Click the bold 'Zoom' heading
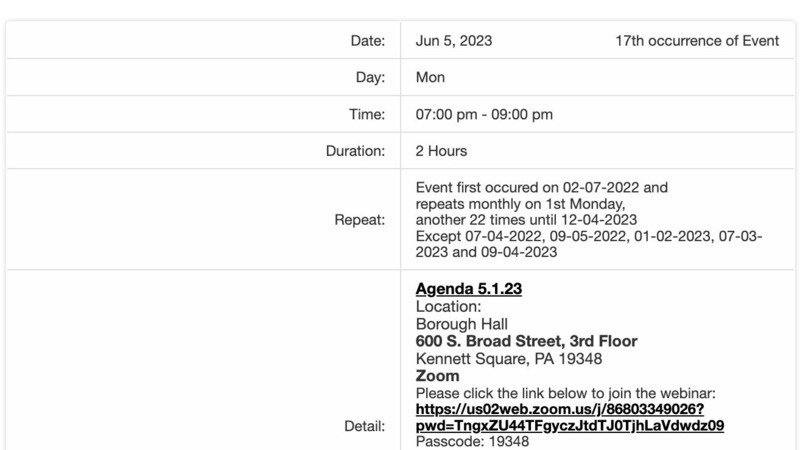800x450 pixels. tap(437, 376)
